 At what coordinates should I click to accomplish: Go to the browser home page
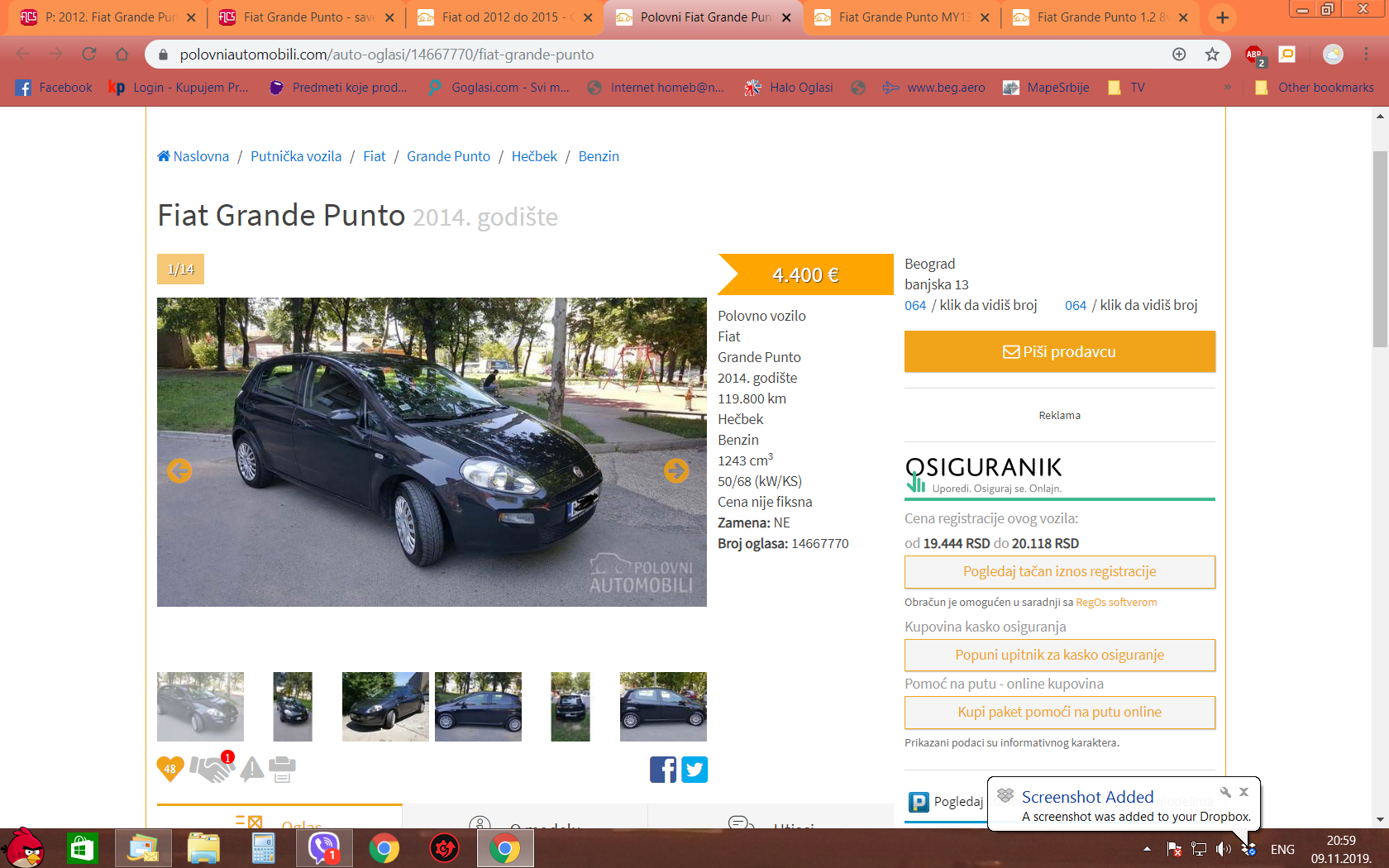(122, 55)
